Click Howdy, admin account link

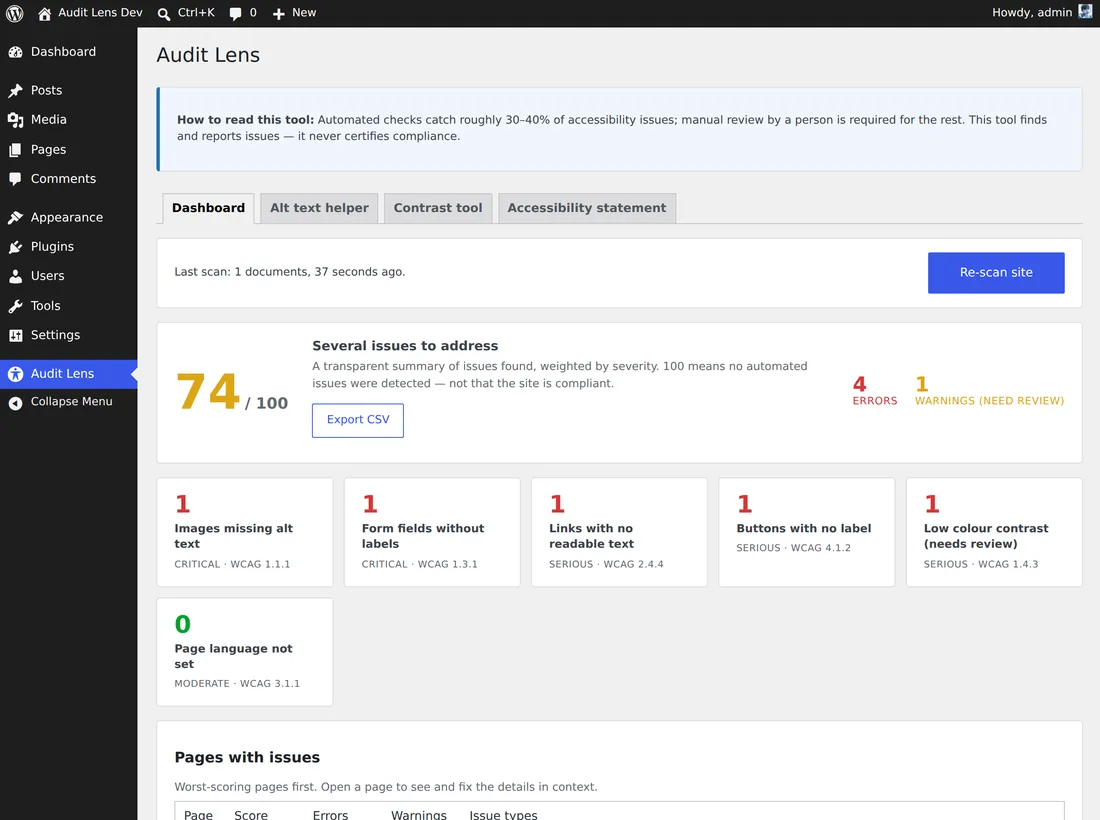pyautogui.click(x=1042, y=13)
